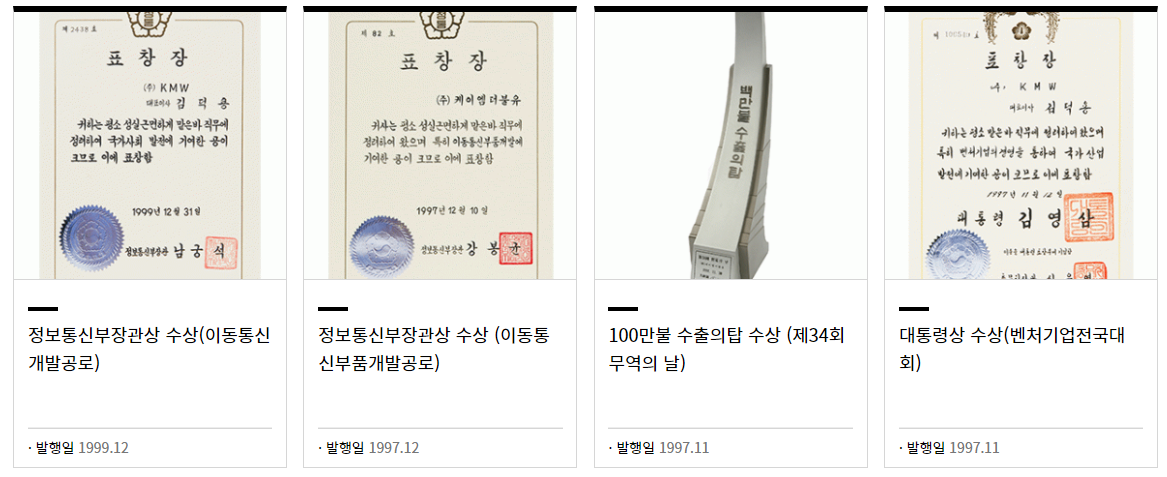Image resolution: width=1167 pixels, height=477 pixels.
Task: Click title 정보통신부장관상 수상(이동통신 개발공로)
Action: point(149,350)
